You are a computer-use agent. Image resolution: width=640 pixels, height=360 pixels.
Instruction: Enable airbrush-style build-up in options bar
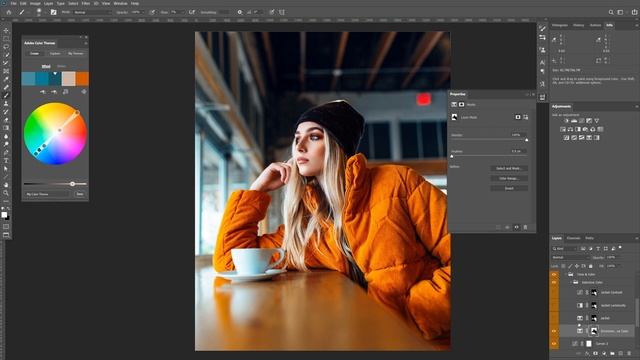click(x=191, y=12)
